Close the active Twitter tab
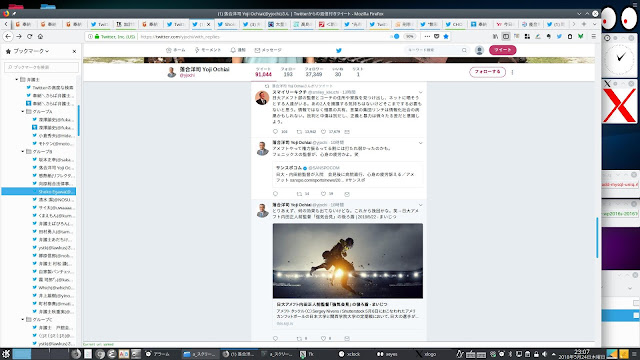Viewport: 640px width, 360px height. click(x=209, y=24)
